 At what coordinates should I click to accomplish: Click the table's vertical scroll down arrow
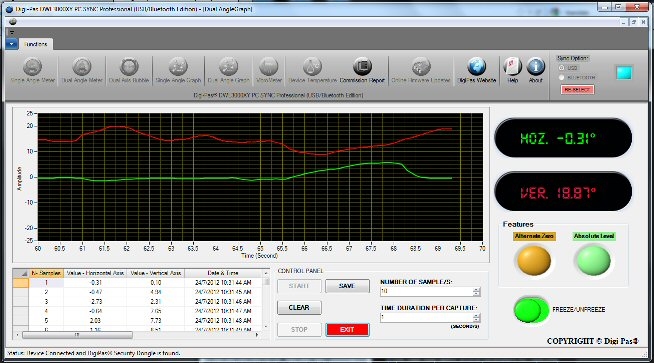266,326
